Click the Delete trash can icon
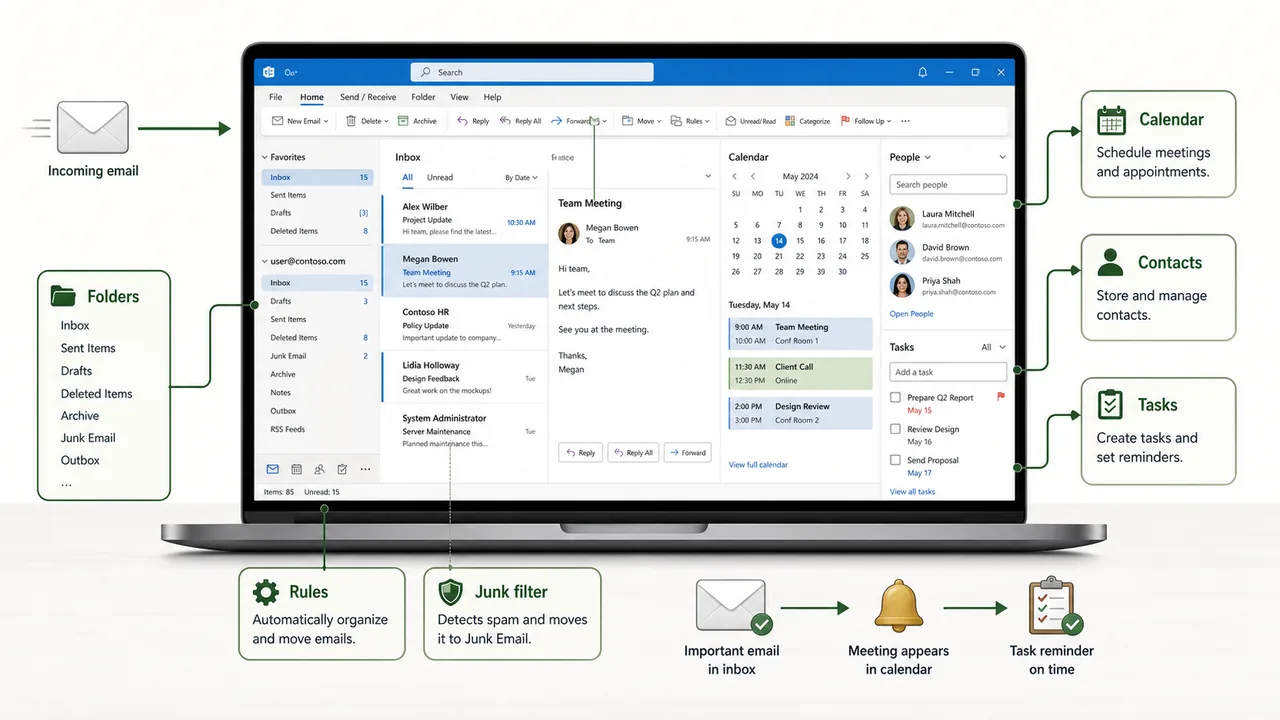 pos(351,121)
